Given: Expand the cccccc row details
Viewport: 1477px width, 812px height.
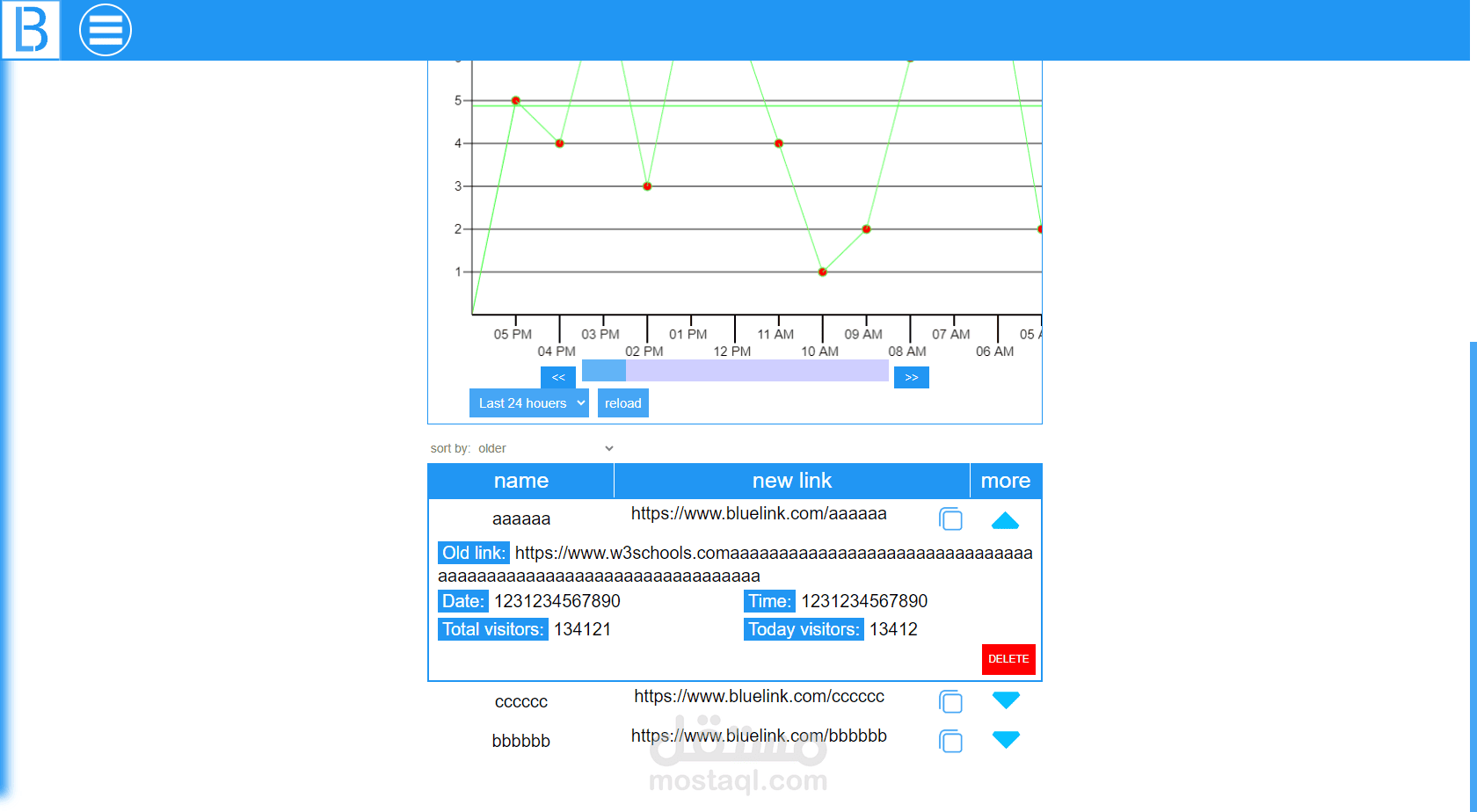Looking at the screenshot, I should point(1006,700).
